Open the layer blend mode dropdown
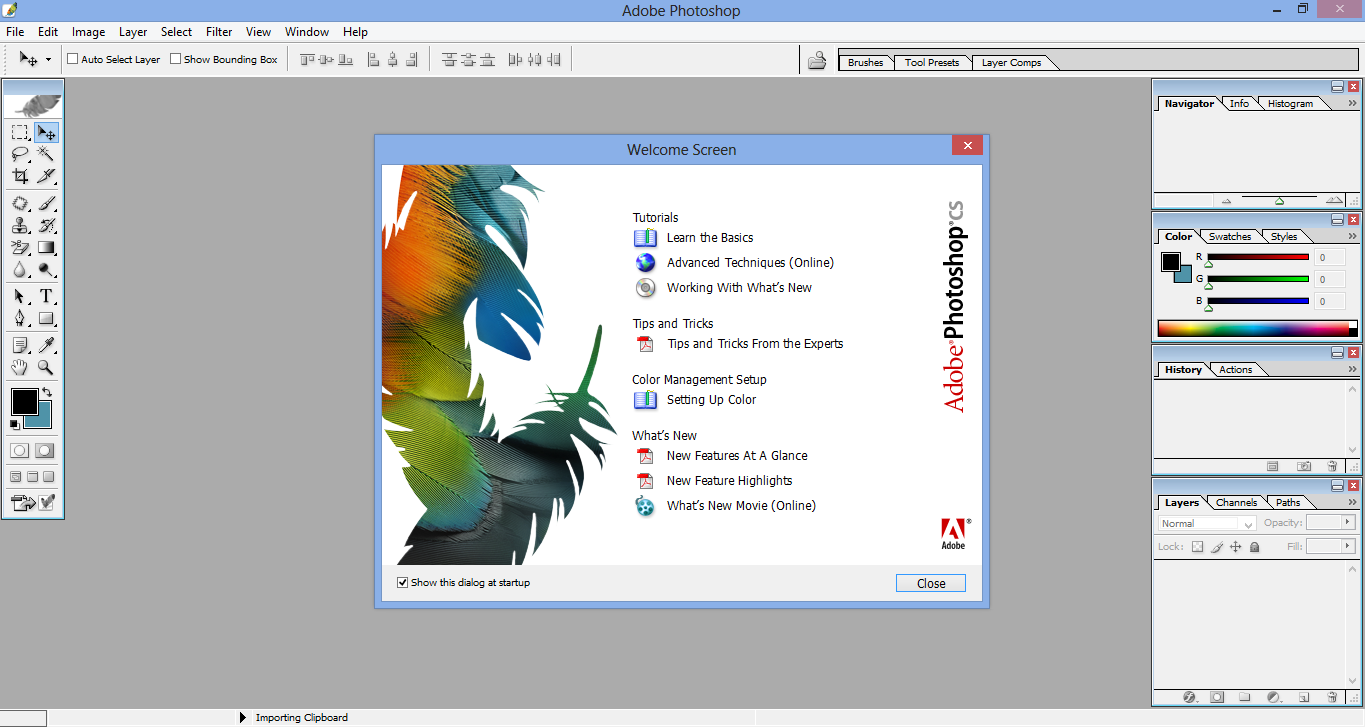Viewport: 1365px width, 727px height. click(1246, 523)
